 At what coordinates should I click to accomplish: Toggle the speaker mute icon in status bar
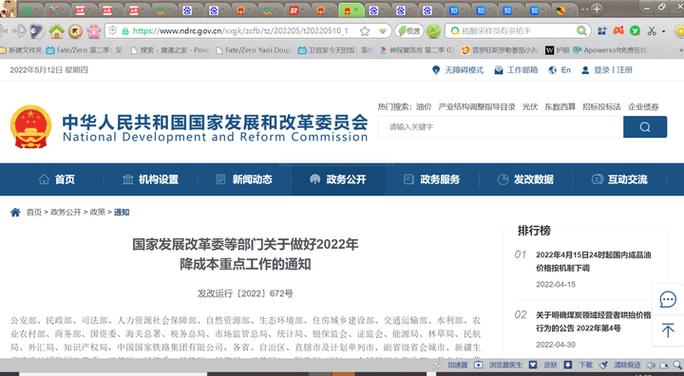[651, 365]
